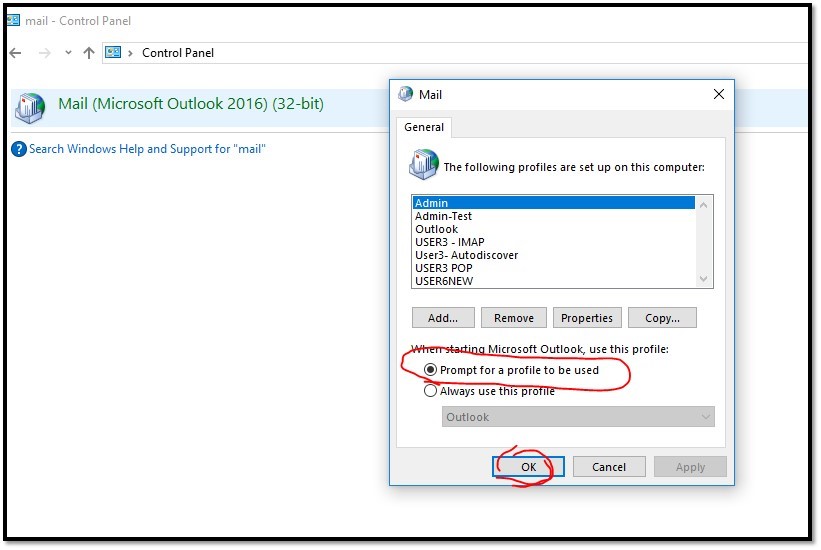Click the blue help question mark icon
The image size is (821, 550).
click(18, 149)
